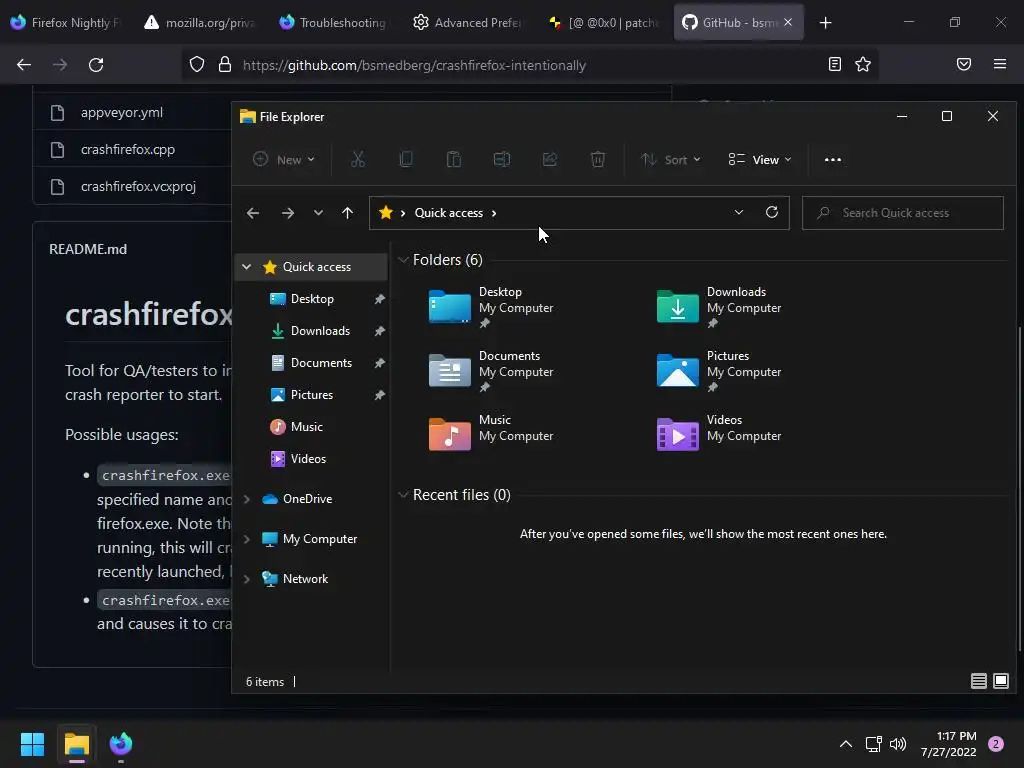Click chevron after Quick access in breadcrumb
The image size is (1024, 768).
pos(494,213)
